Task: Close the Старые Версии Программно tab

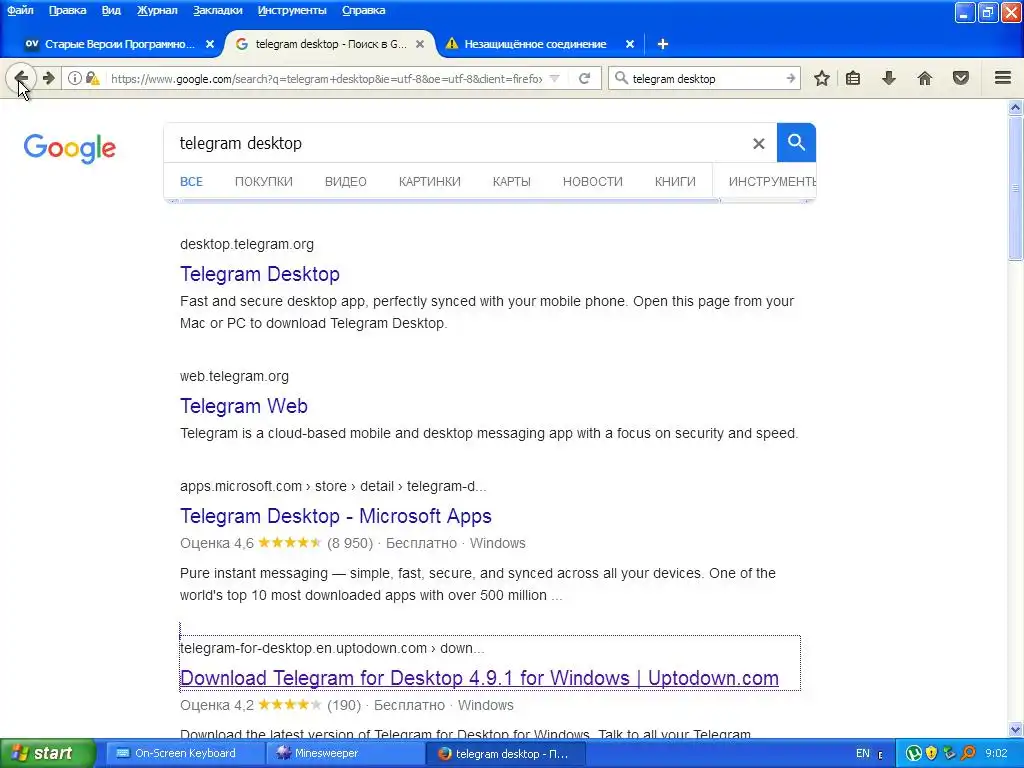Action: (210, 44)
